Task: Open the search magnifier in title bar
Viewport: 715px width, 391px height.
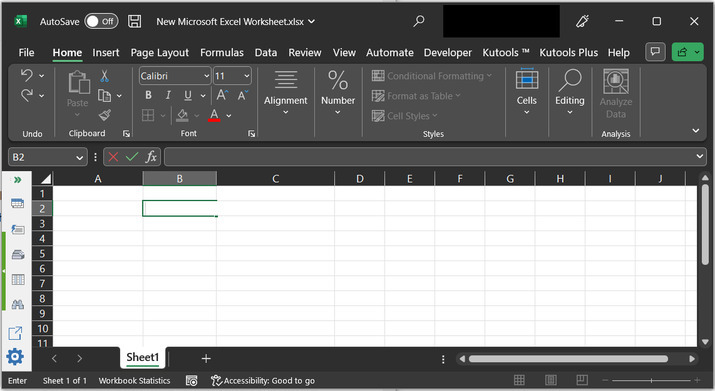Action: pyautogui.click(x=419, y=21)
